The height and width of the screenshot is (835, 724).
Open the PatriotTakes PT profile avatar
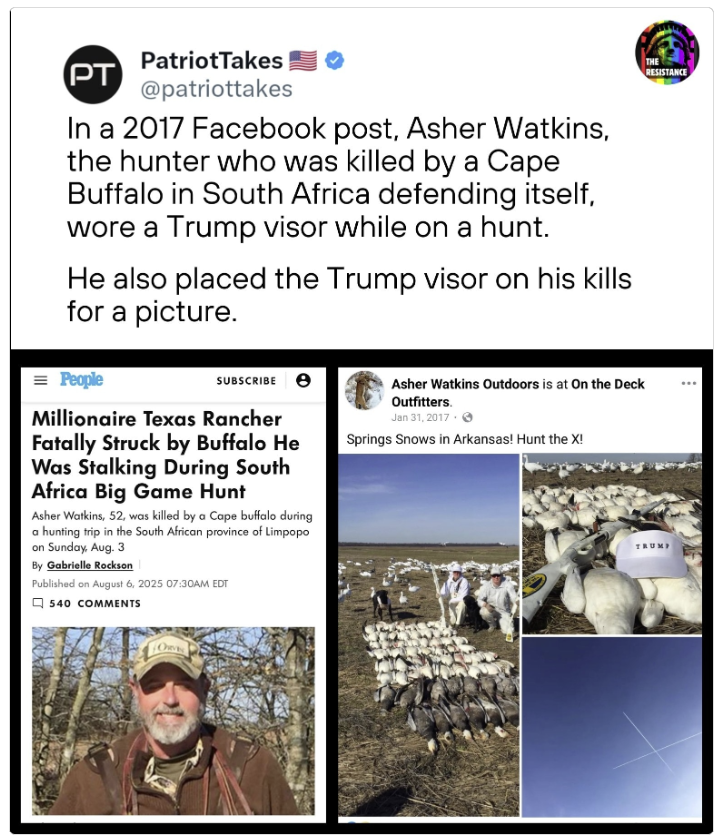pyautogui.click(x=93, y=75)
